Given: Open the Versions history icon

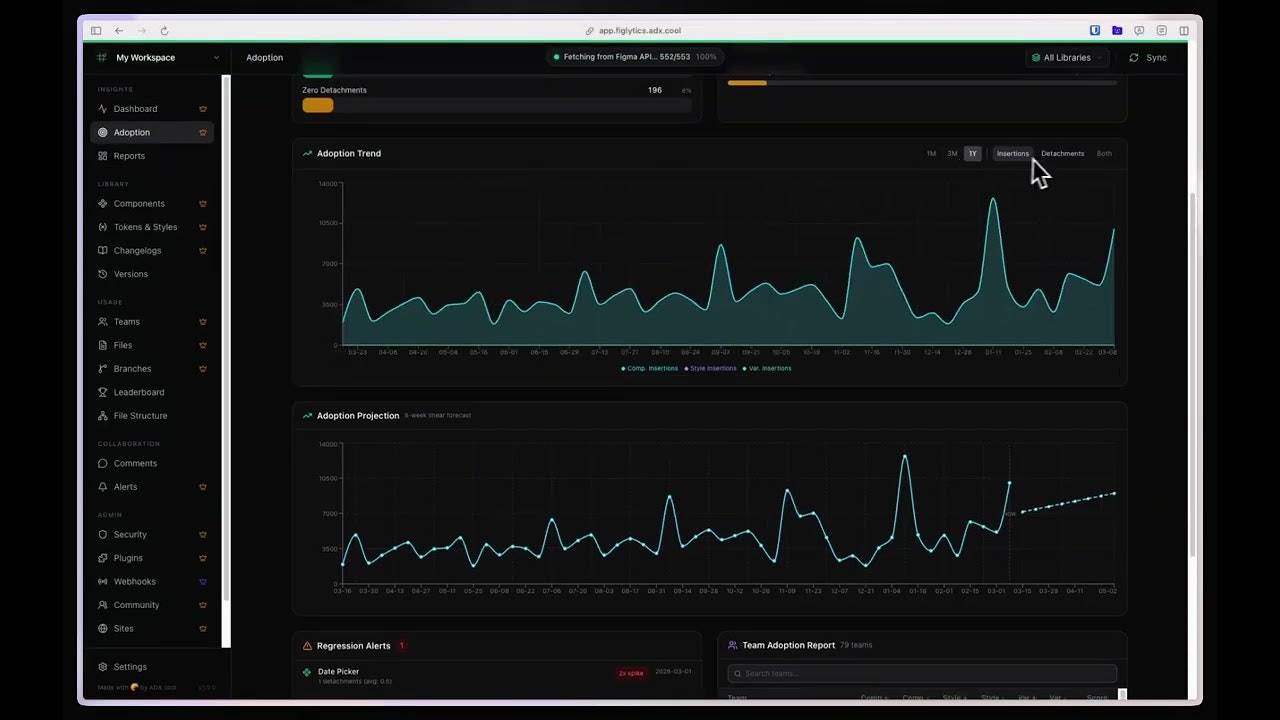Looking at the screenshot, I should pyautogui.click(x=103, y=274).
